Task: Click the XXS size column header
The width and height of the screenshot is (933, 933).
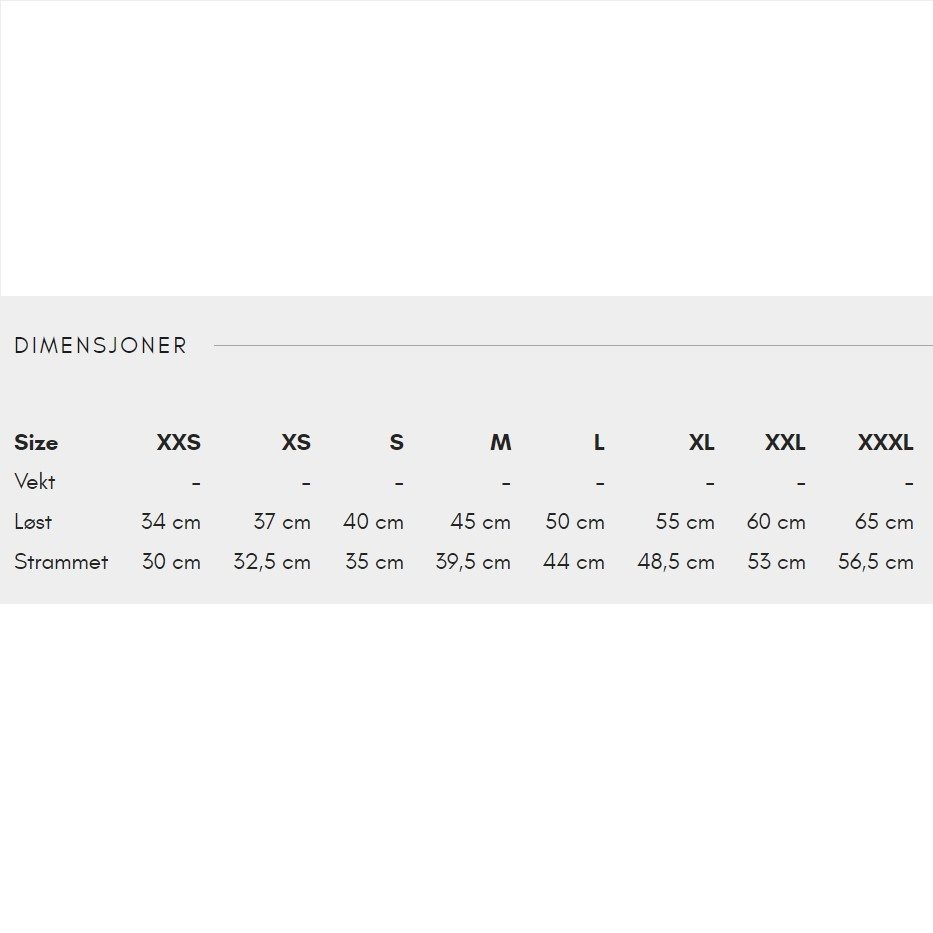Action: [178, 443]
